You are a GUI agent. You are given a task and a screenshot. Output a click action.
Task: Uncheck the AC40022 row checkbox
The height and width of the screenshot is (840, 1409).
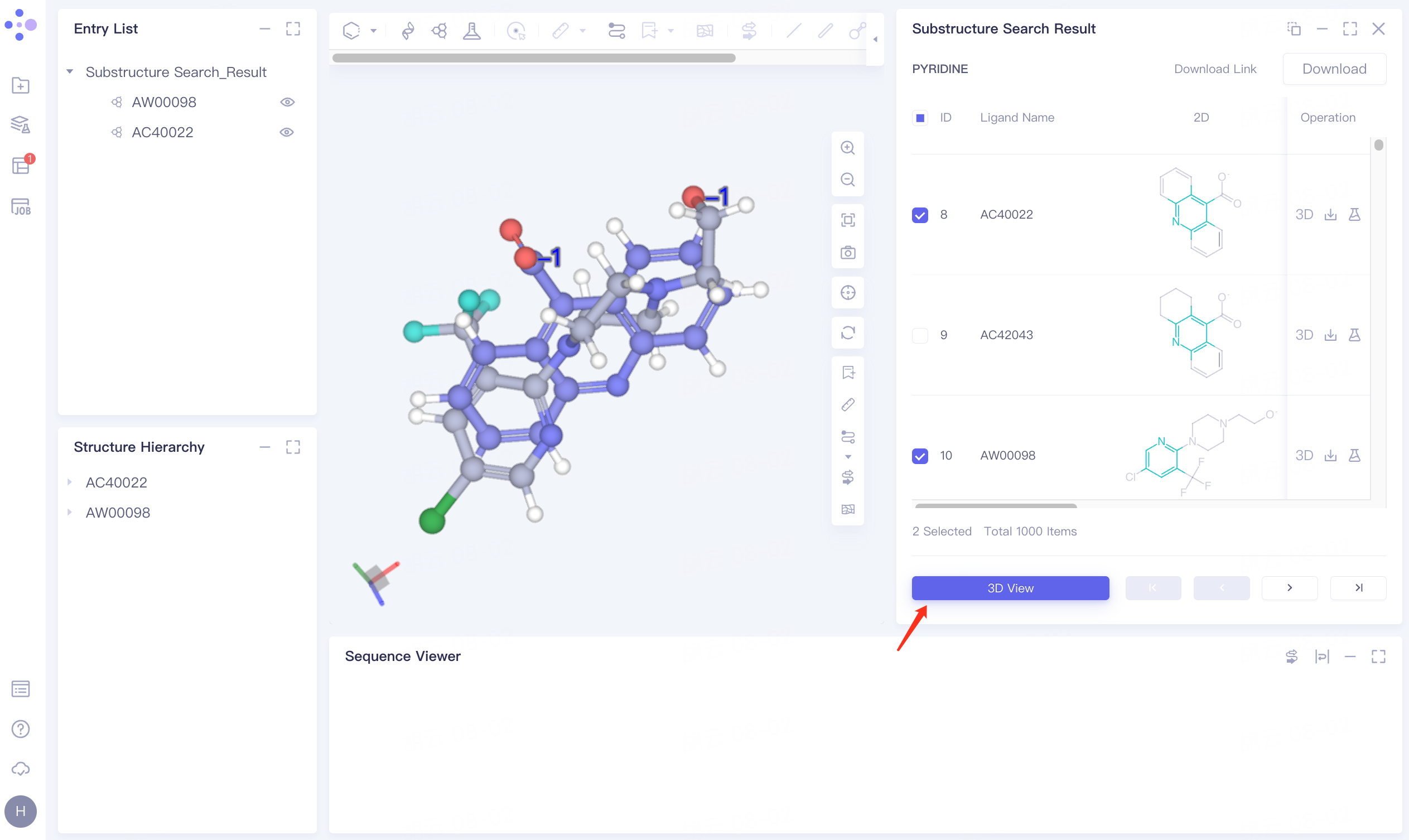pyautogui.click(x=920, y=215)
